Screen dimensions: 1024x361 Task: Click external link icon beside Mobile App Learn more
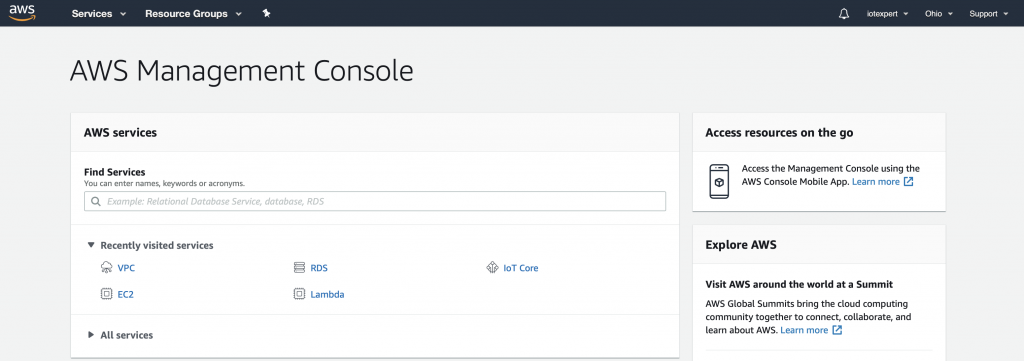908,181
